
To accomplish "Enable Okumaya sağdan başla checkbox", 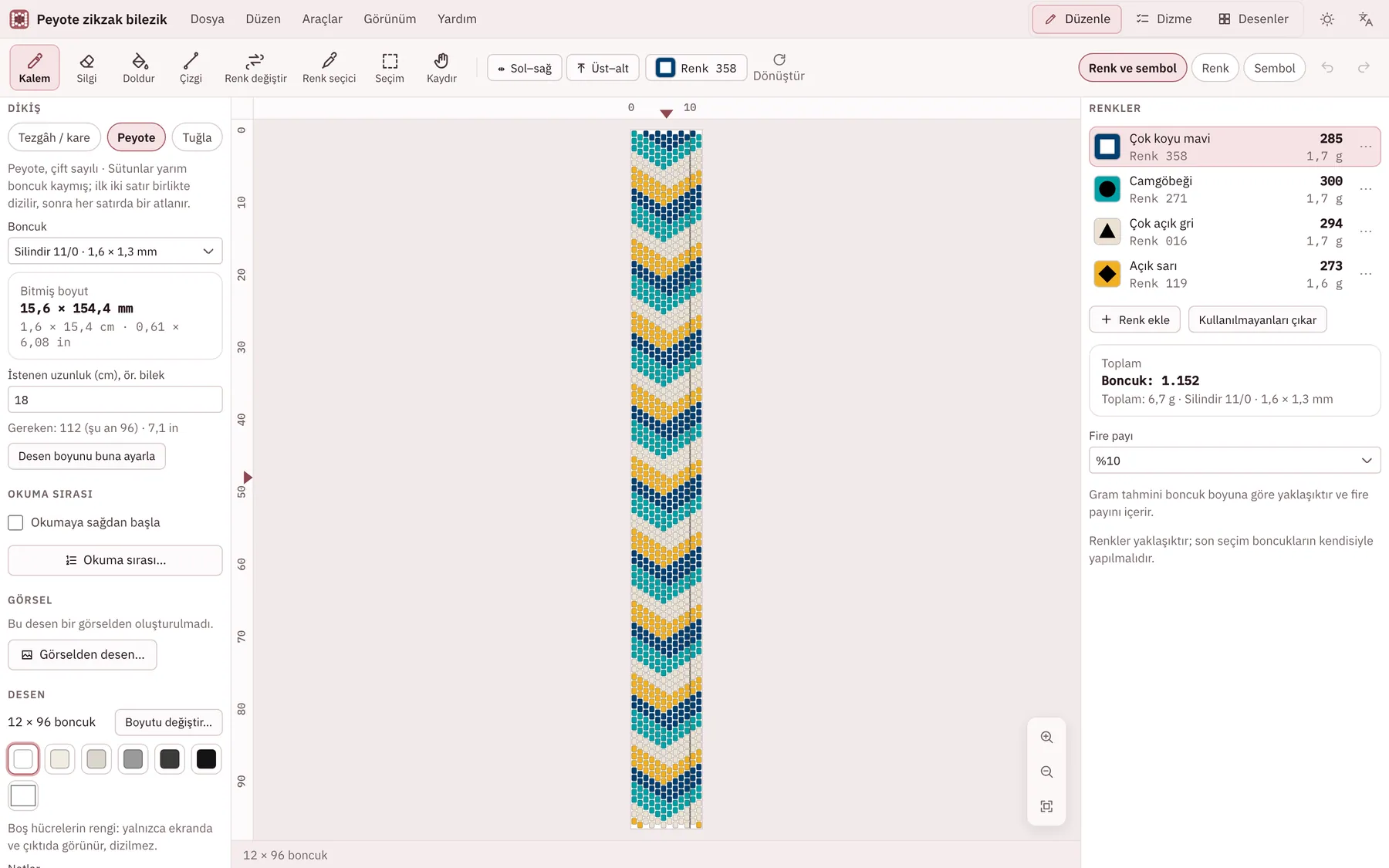I will 15,522.
